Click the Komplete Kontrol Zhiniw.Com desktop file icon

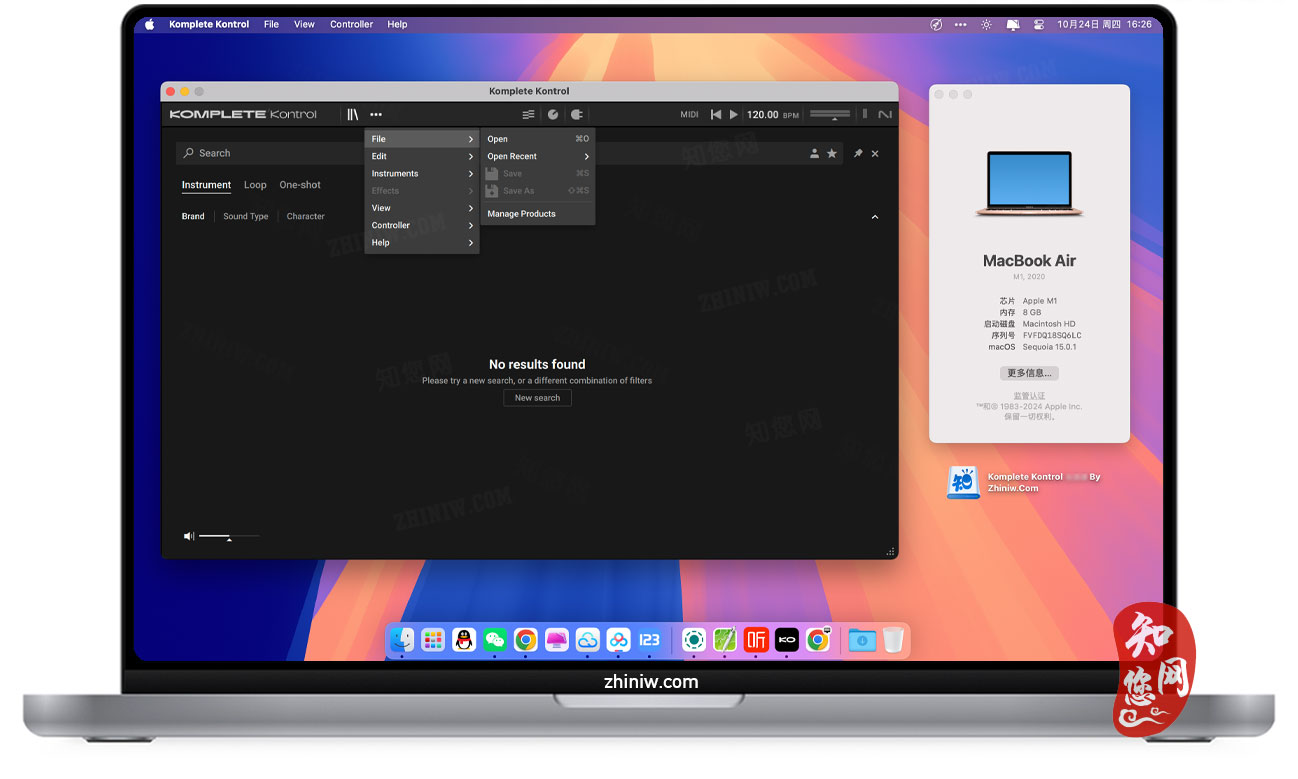963,482
